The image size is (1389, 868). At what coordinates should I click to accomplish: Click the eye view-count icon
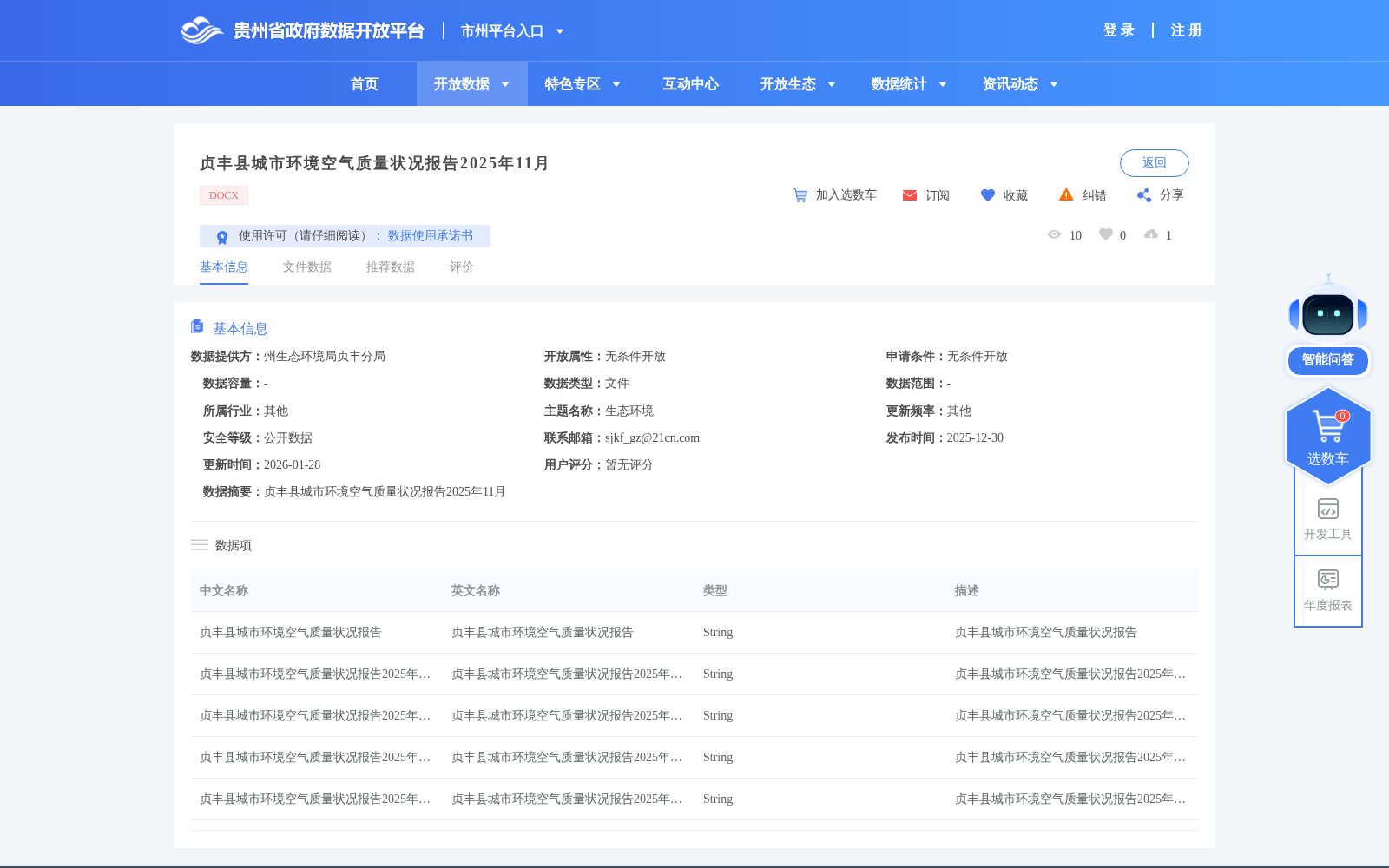pos(1054,234)
